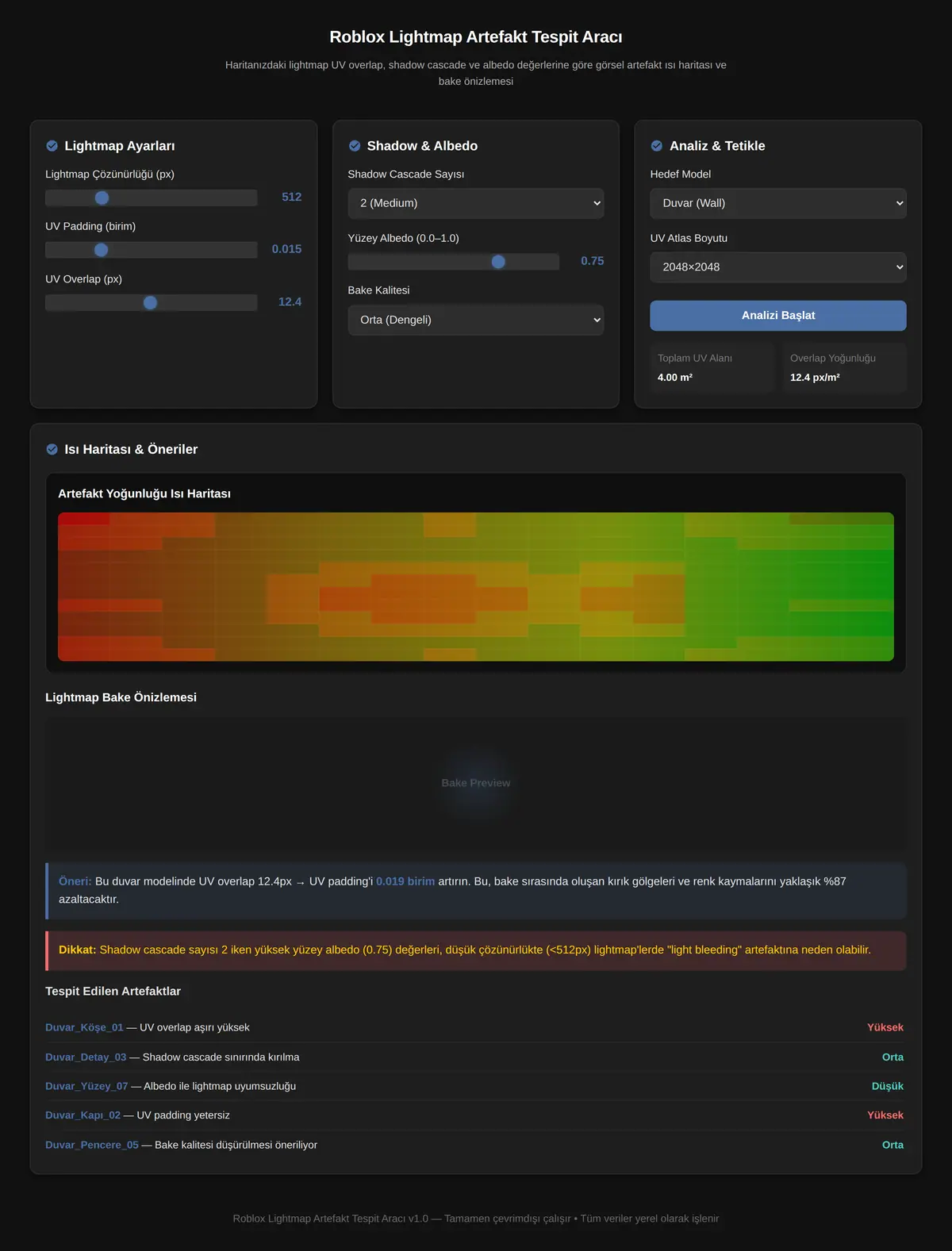Click the Toplam UV Alanı stat card
952x1251 pixels.
(712, 368)
